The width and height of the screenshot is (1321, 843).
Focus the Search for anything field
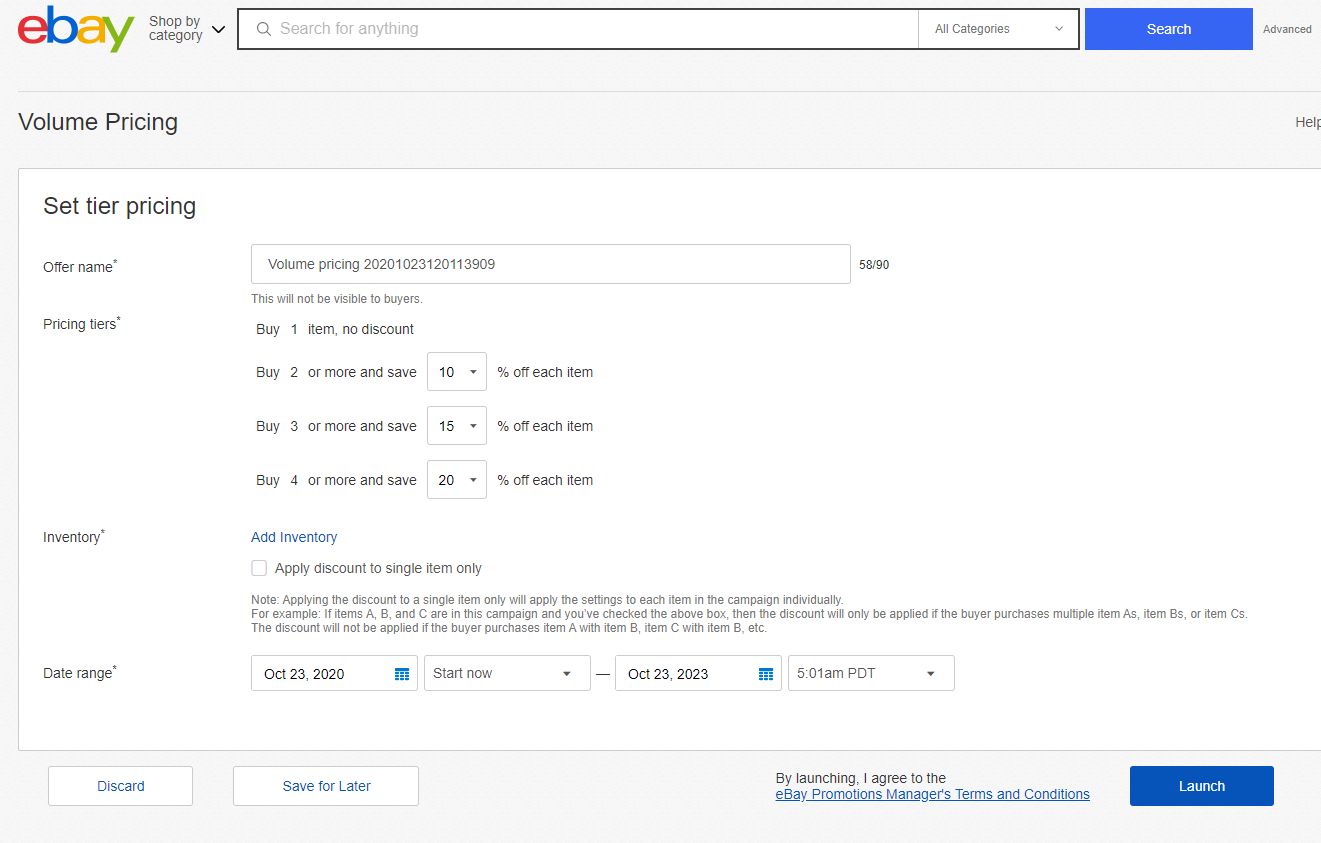pos(578,29)
